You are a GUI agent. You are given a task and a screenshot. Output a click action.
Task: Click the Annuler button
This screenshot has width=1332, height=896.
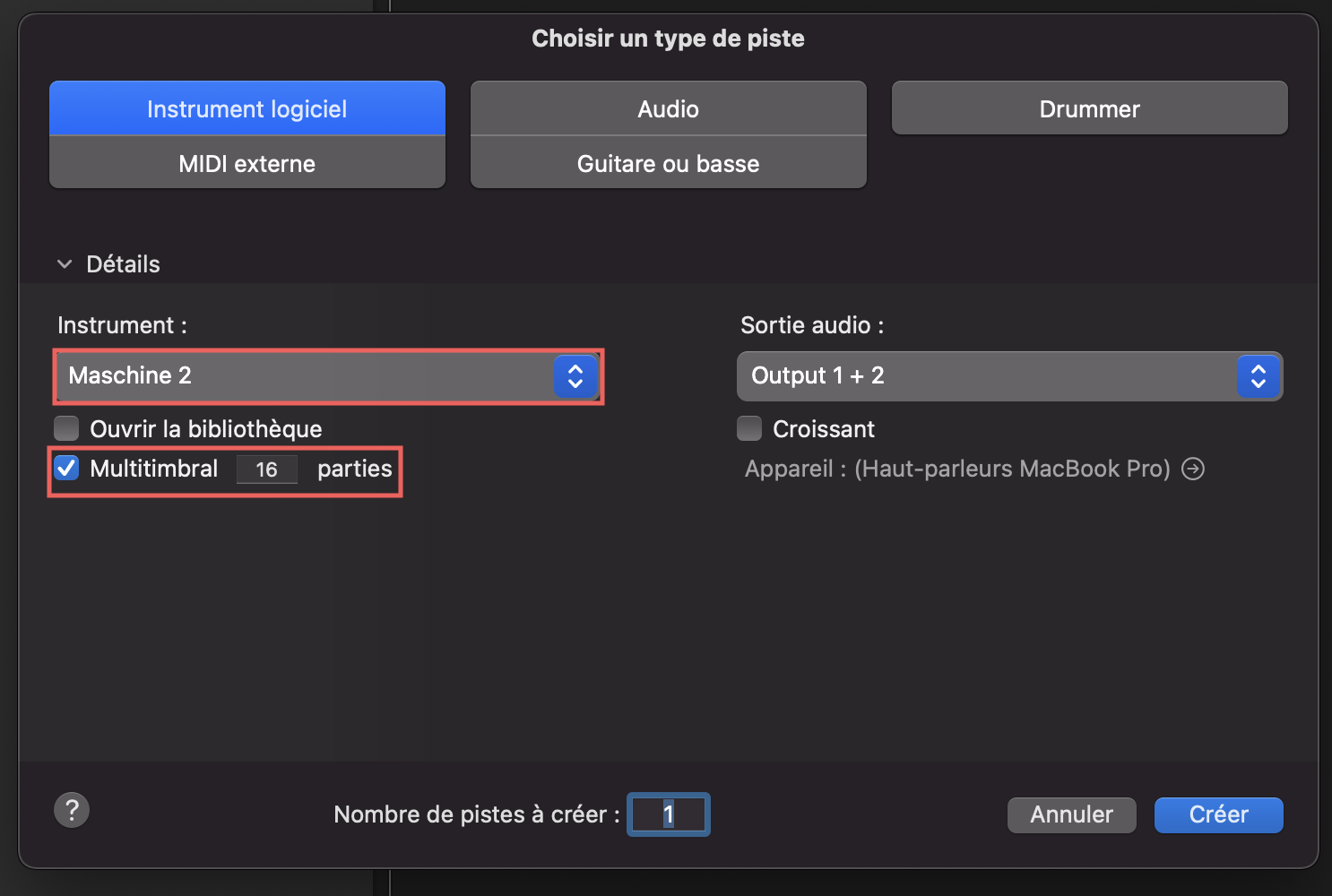pyautogui.click(x=1072, y=814)
